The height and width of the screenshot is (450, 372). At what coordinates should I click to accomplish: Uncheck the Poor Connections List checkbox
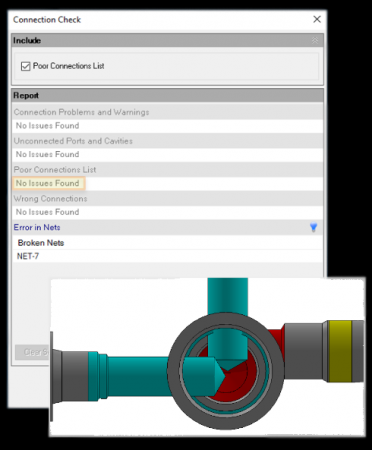(x=25, y=66)
